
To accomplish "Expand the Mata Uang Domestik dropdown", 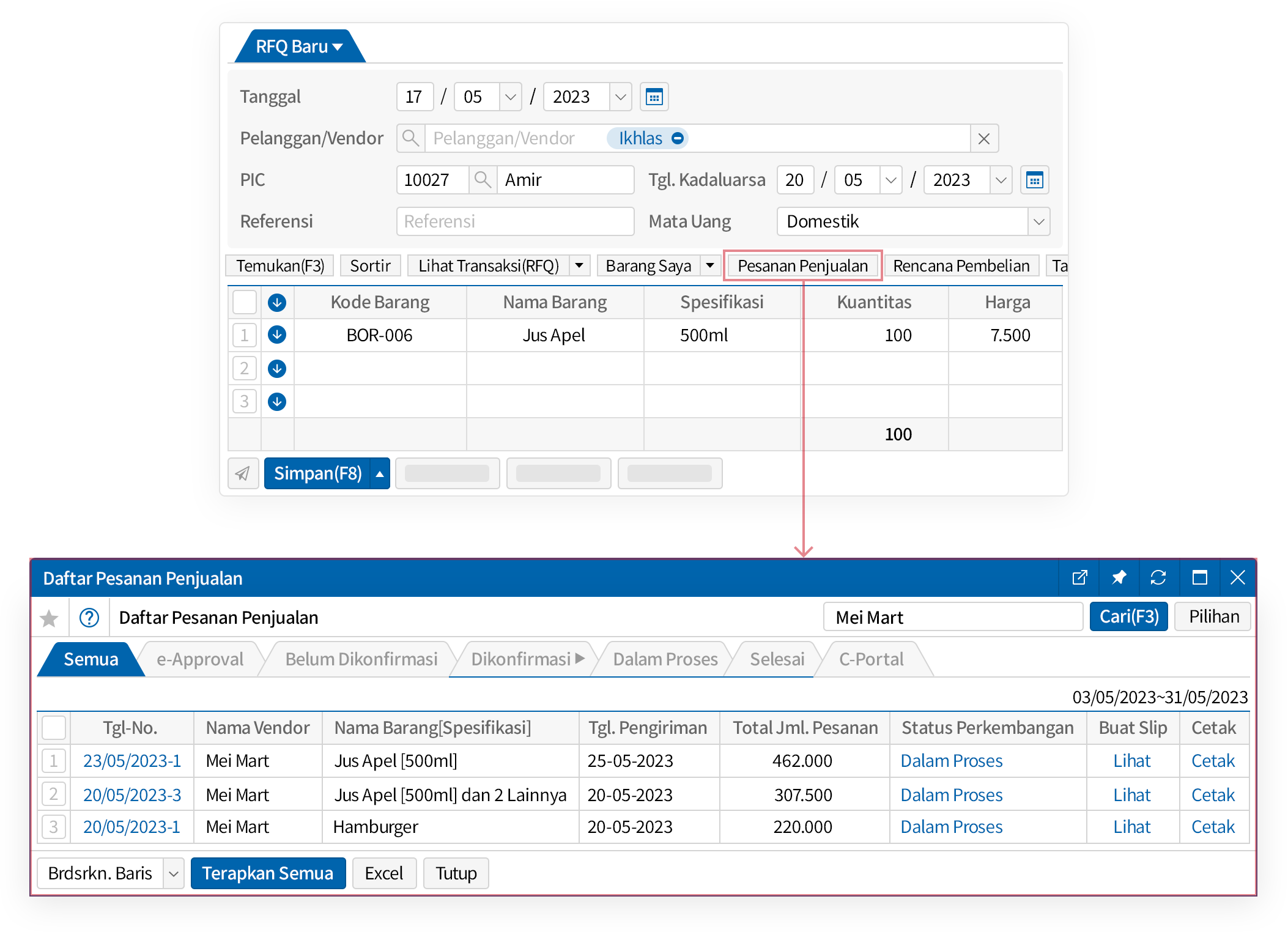I will pyautogui.click(x=1038, y=221).
